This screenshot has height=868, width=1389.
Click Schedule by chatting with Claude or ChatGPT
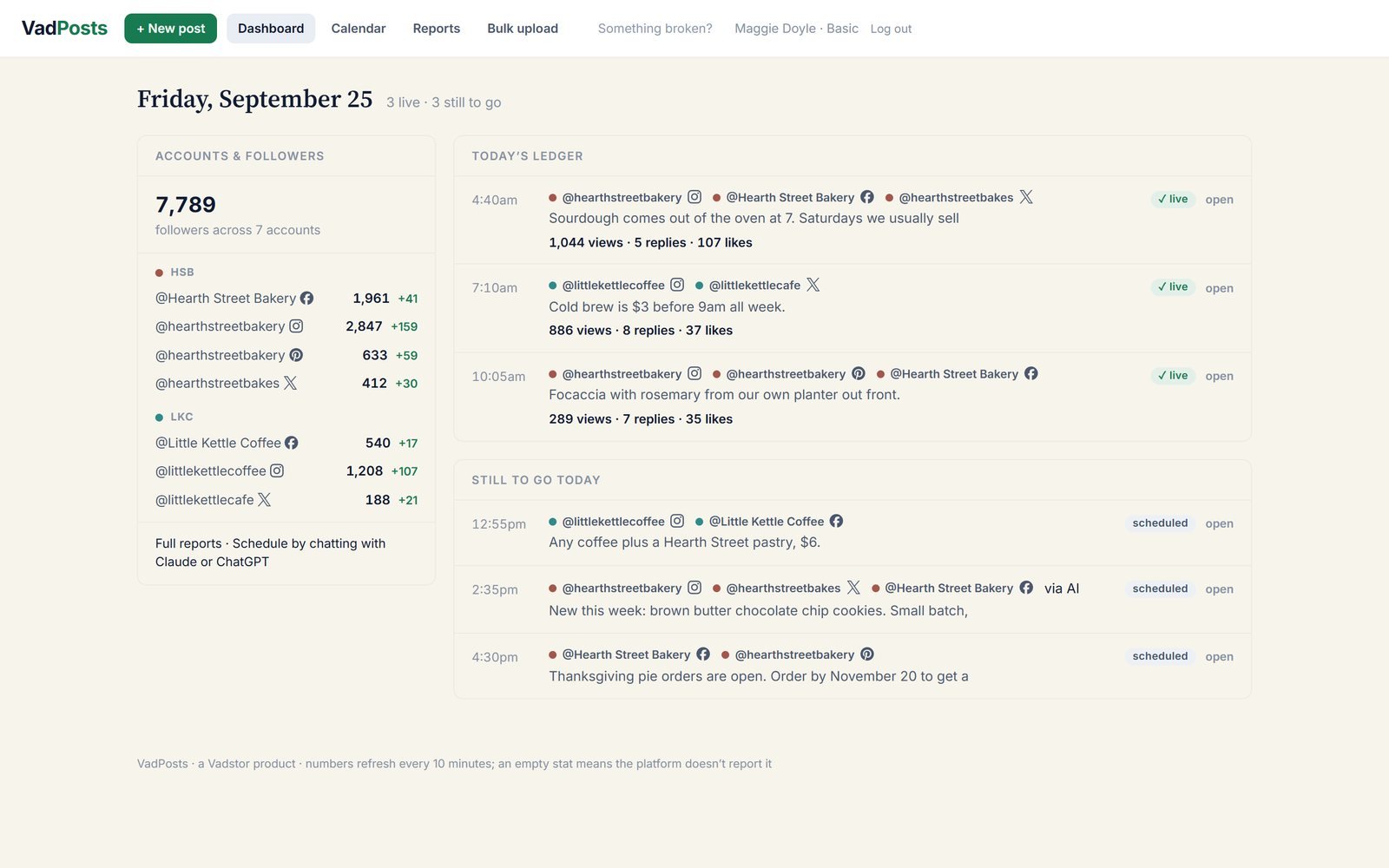click(x=270, y=552)
